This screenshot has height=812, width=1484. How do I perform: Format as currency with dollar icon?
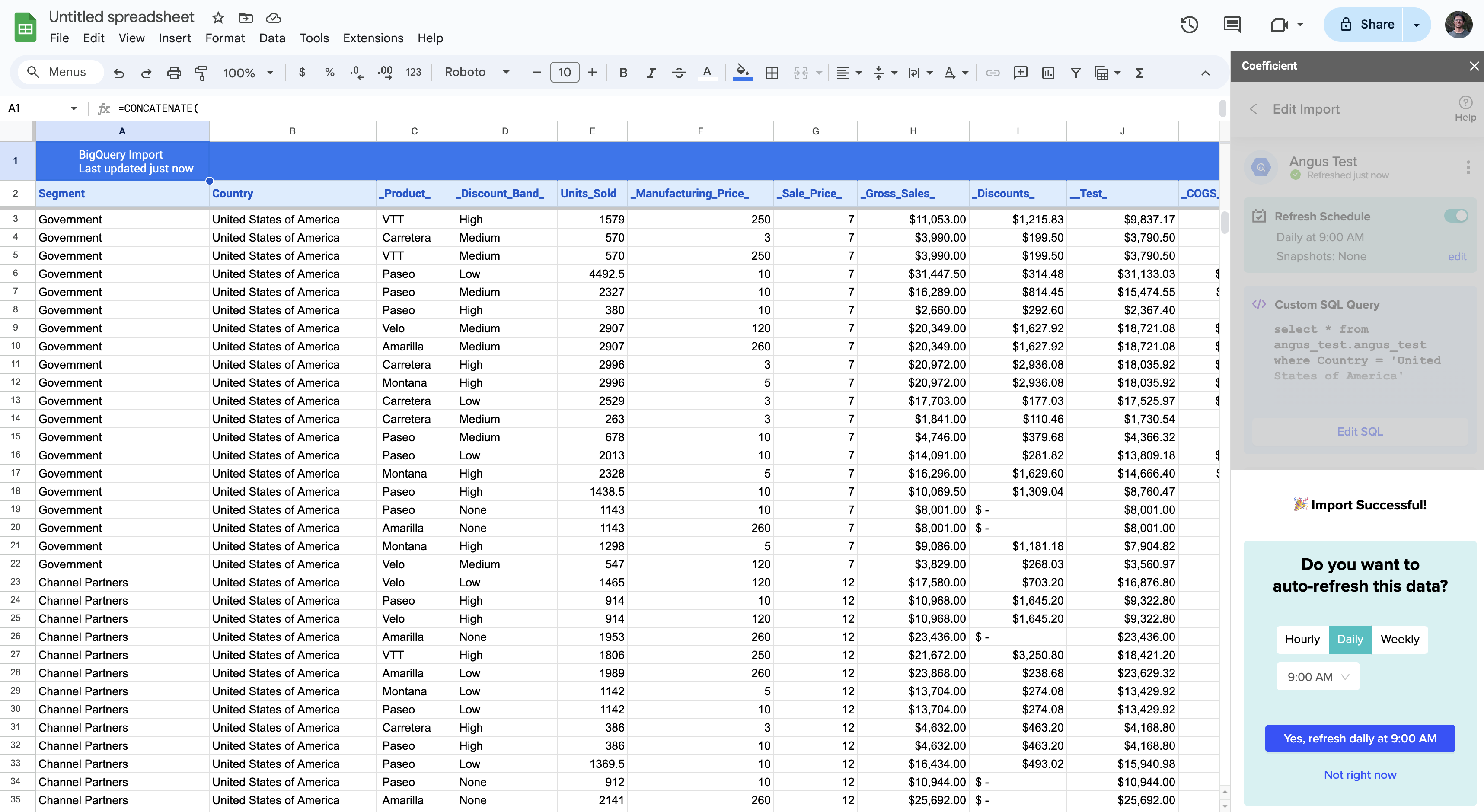click(x=302, y=73)
